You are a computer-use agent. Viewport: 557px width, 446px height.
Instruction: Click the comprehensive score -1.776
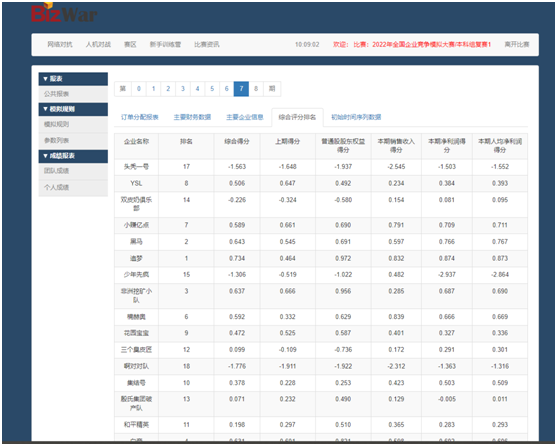tap(237, 366)
